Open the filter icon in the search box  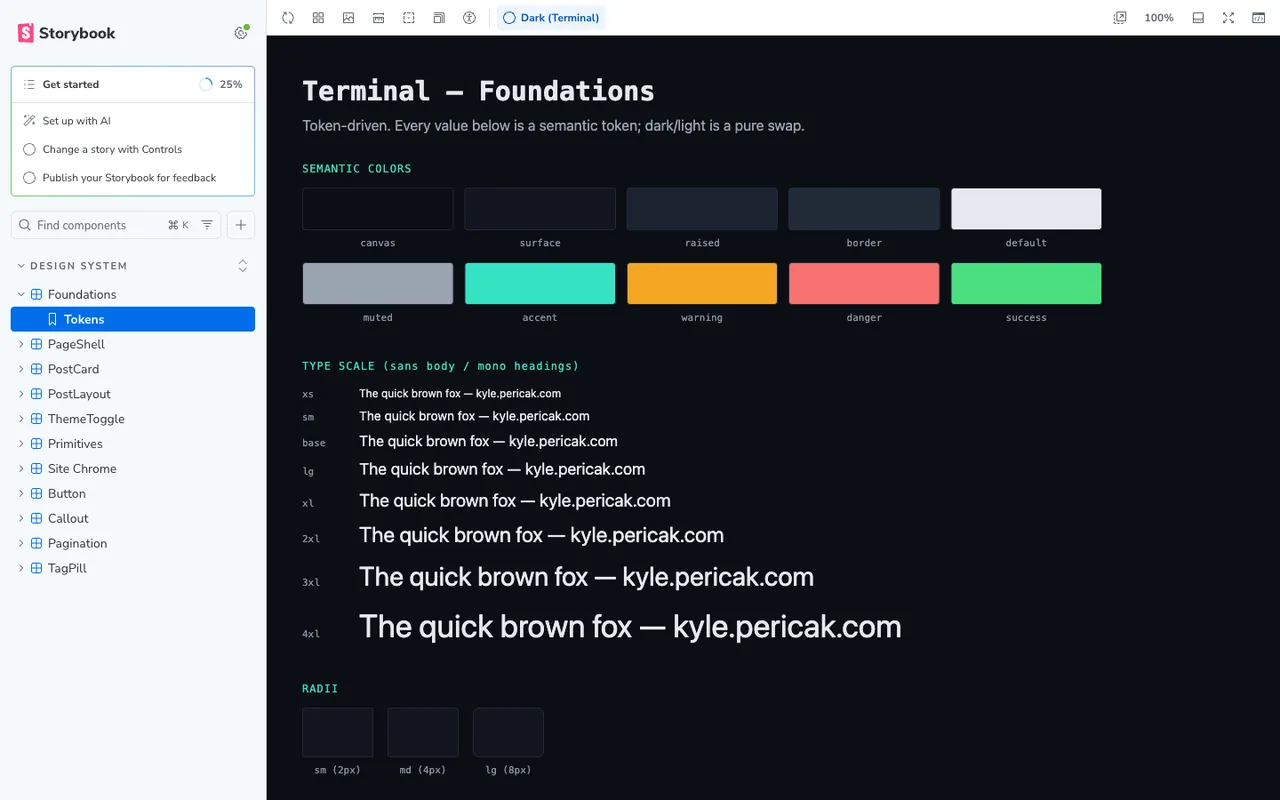click(207, 225)
